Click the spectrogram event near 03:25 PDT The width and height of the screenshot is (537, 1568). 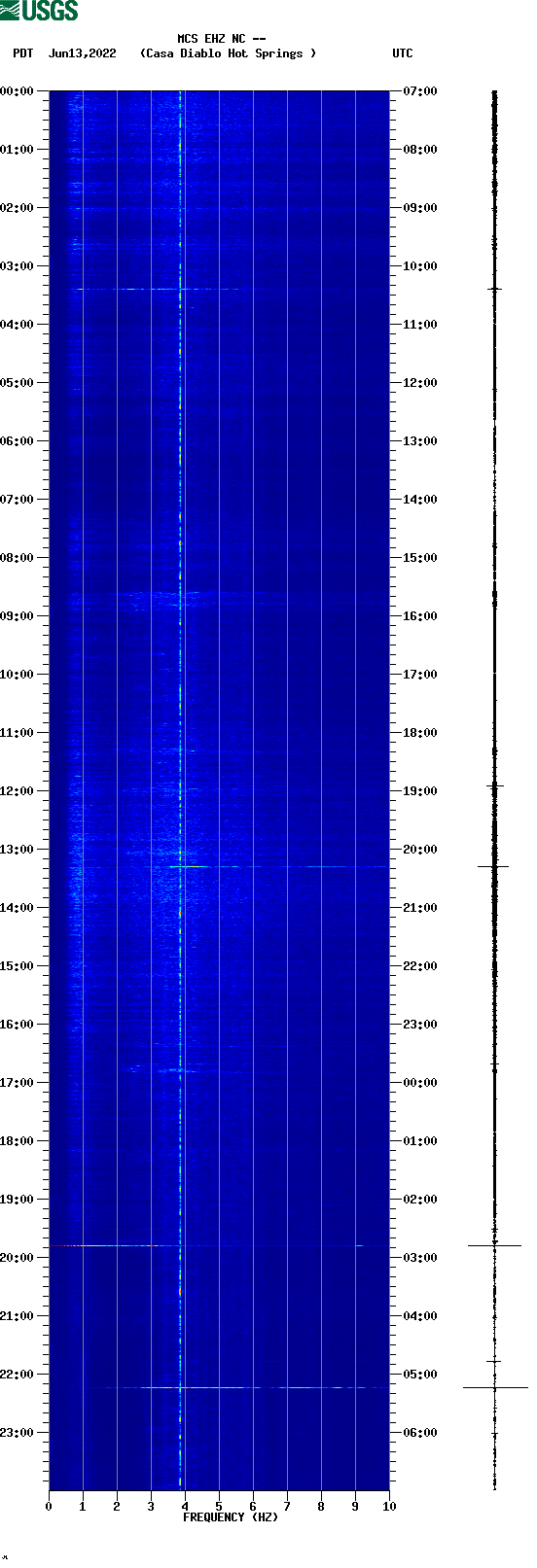point(156,289)
